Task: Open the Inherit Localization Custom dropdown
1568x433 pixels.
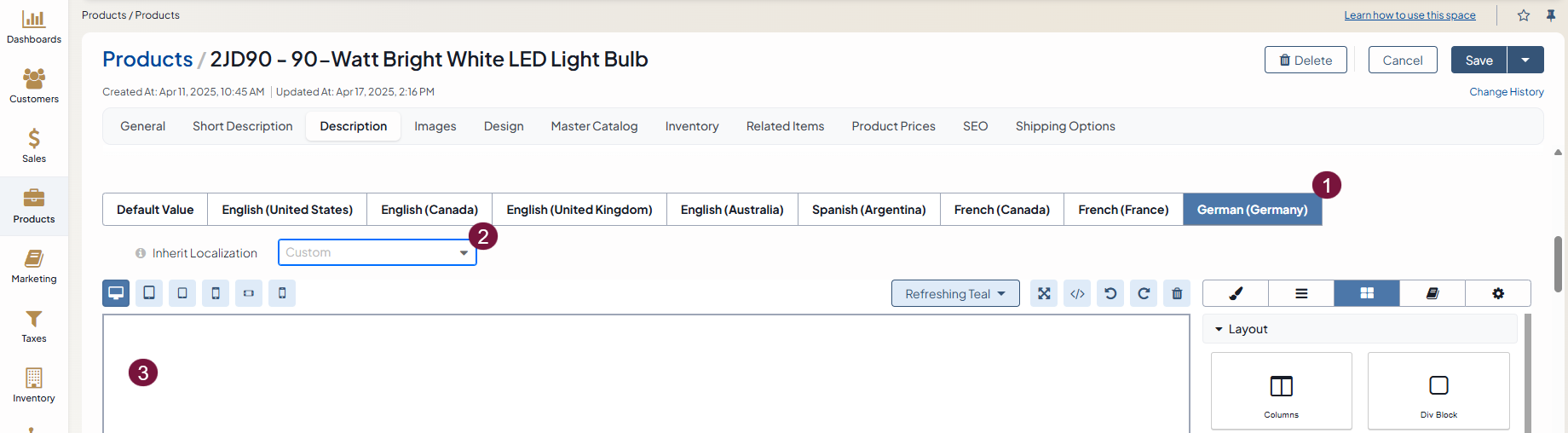Action: click(x=377, y=252)
